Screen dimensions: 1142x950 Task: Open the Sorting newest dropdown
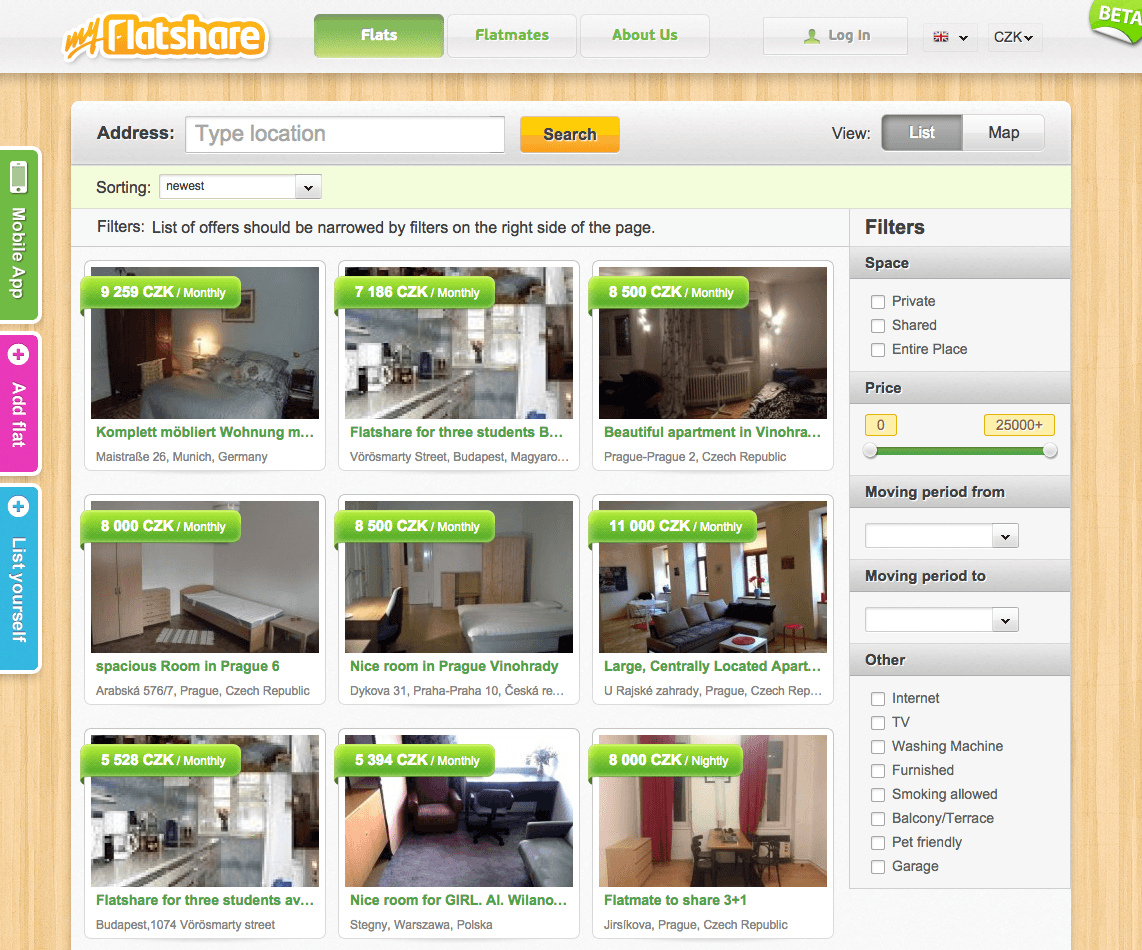coord(240,187)
